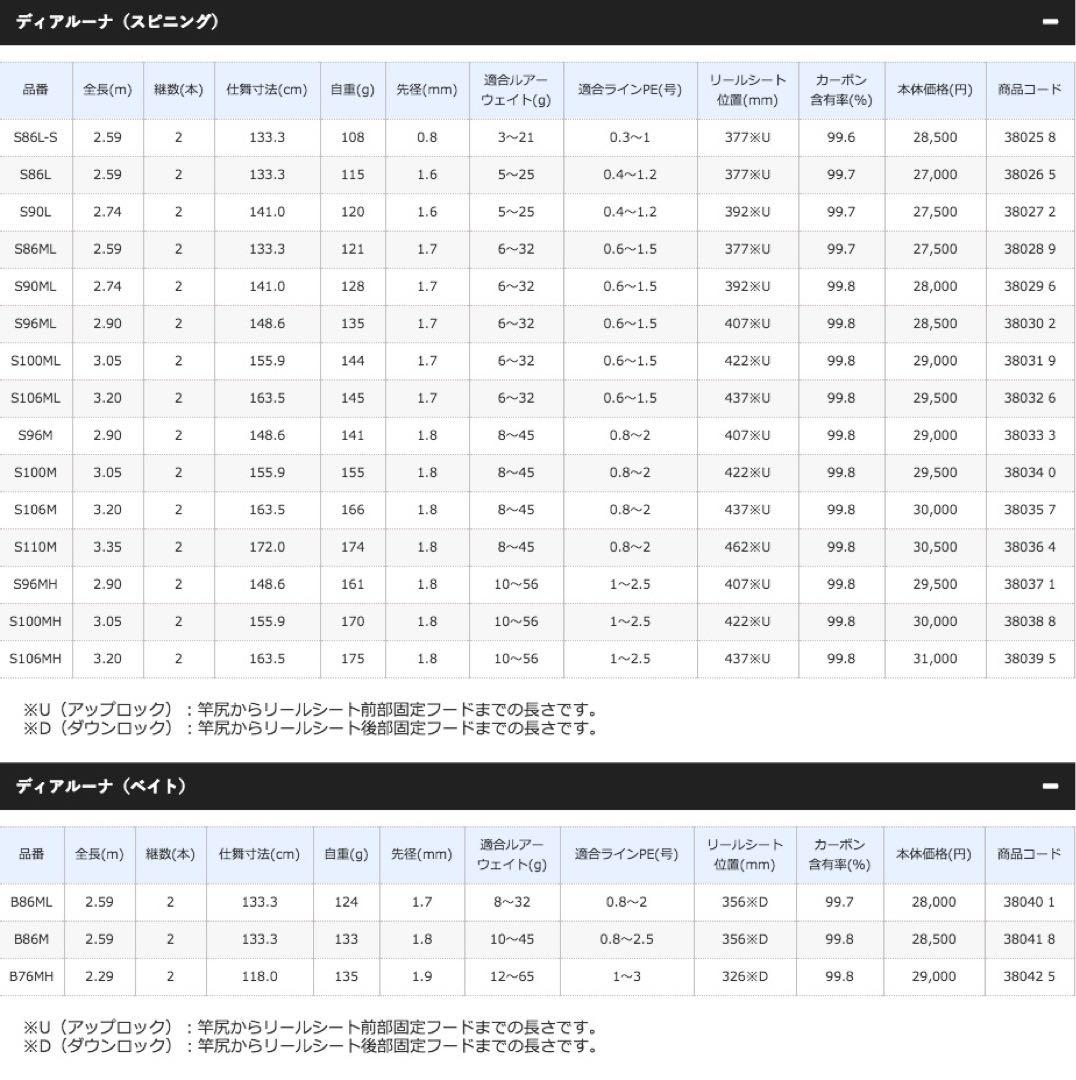Select product code 38042 5

[1029, 976]
